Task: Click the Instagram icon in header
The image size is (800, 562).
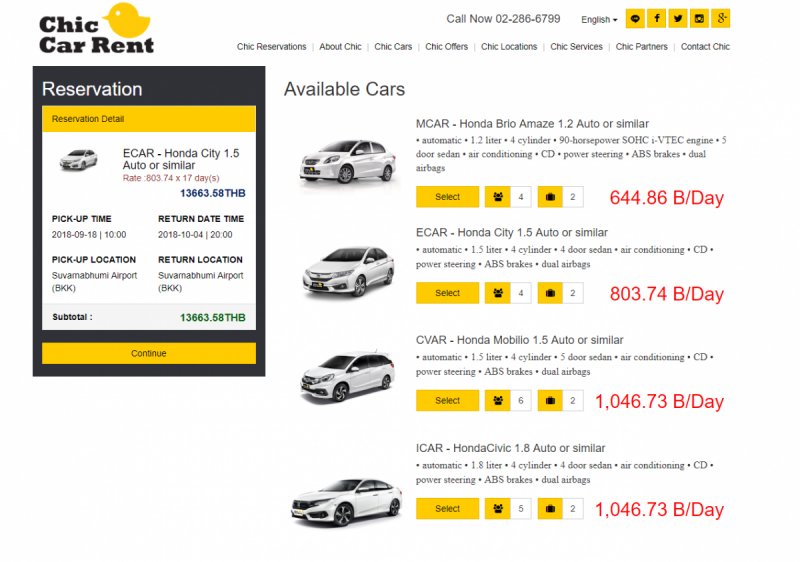Action: click(700, 18)
